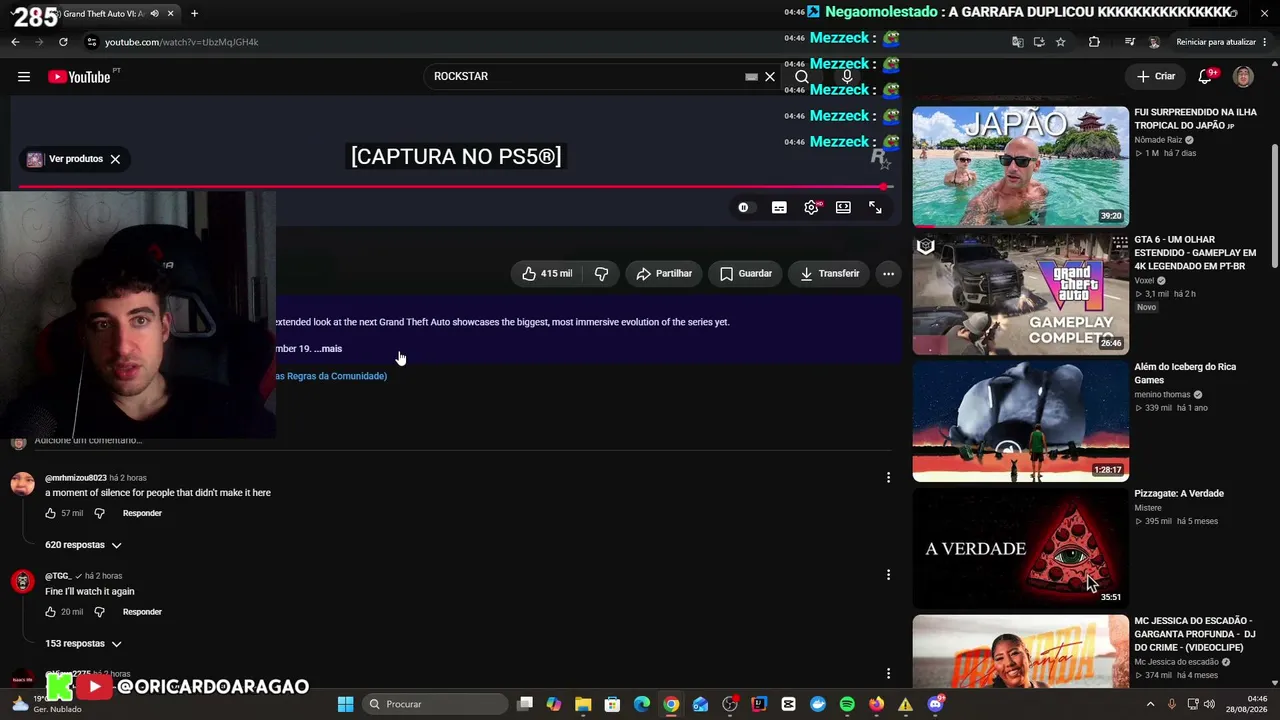Open YouTube notifications bell
Screen dimensions: 1280x720
1206,77
